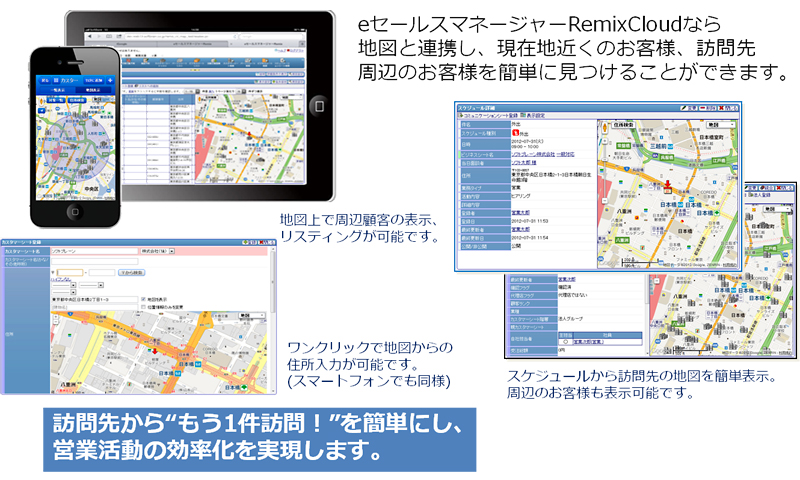Tap the street view pegman on the phone map
Screen dimensions: 800x480
pos(41,102)
